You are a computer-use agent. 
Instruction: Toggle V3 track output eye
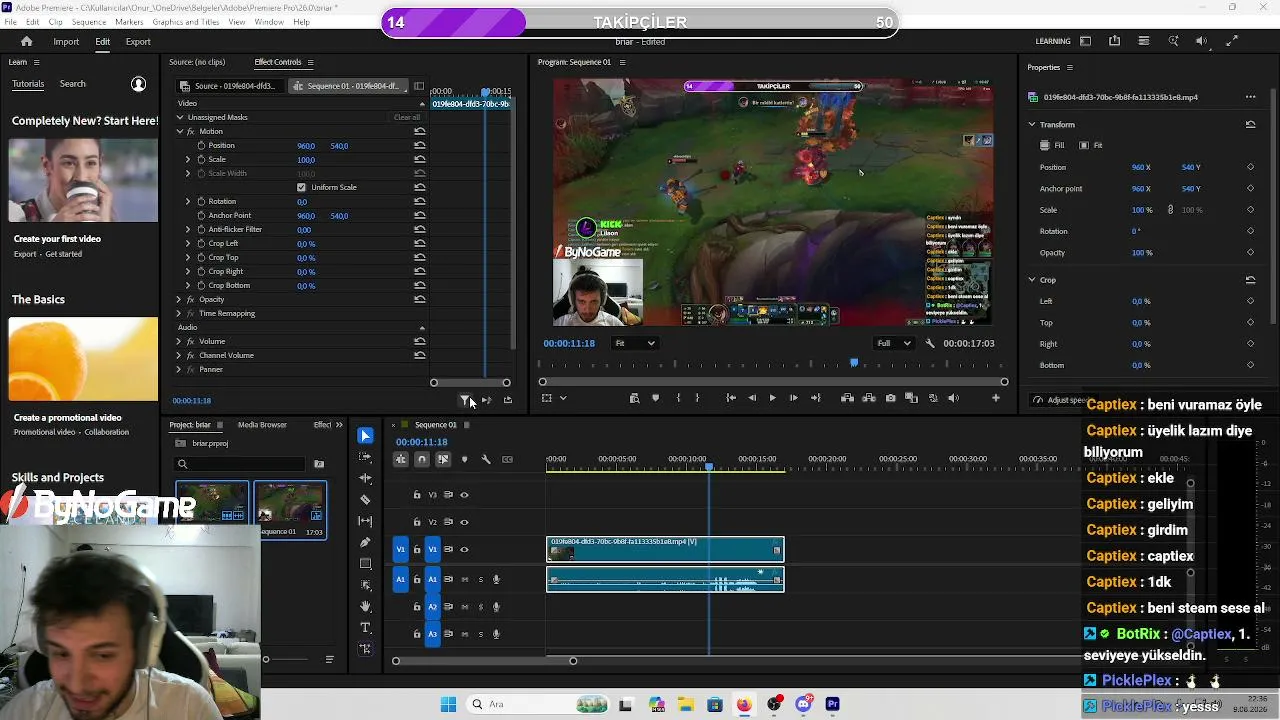point(464,495)
